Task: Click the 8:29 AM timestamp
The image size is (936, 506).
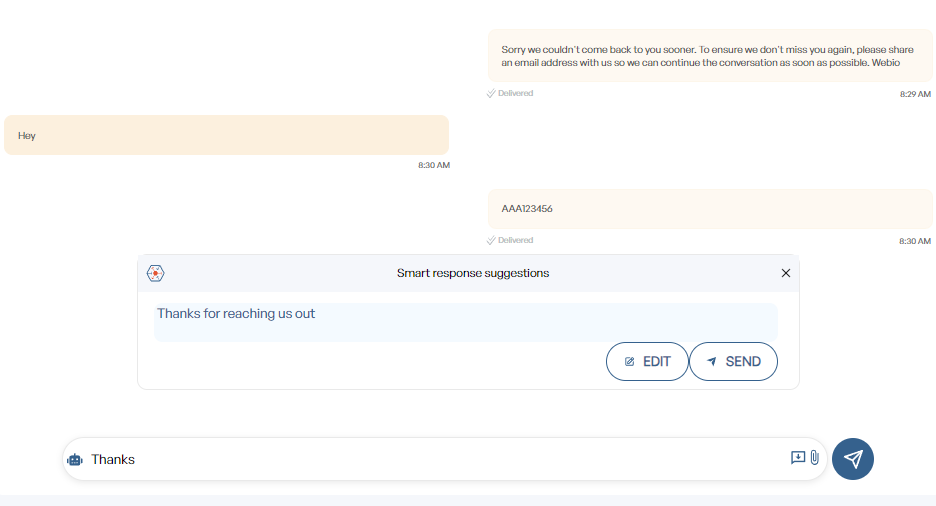Action: coord(914,94)
